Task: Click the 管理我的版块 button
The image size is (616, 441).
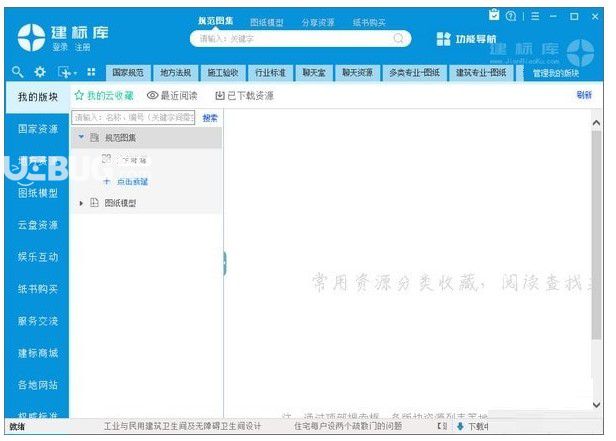Action: (556, 73)
